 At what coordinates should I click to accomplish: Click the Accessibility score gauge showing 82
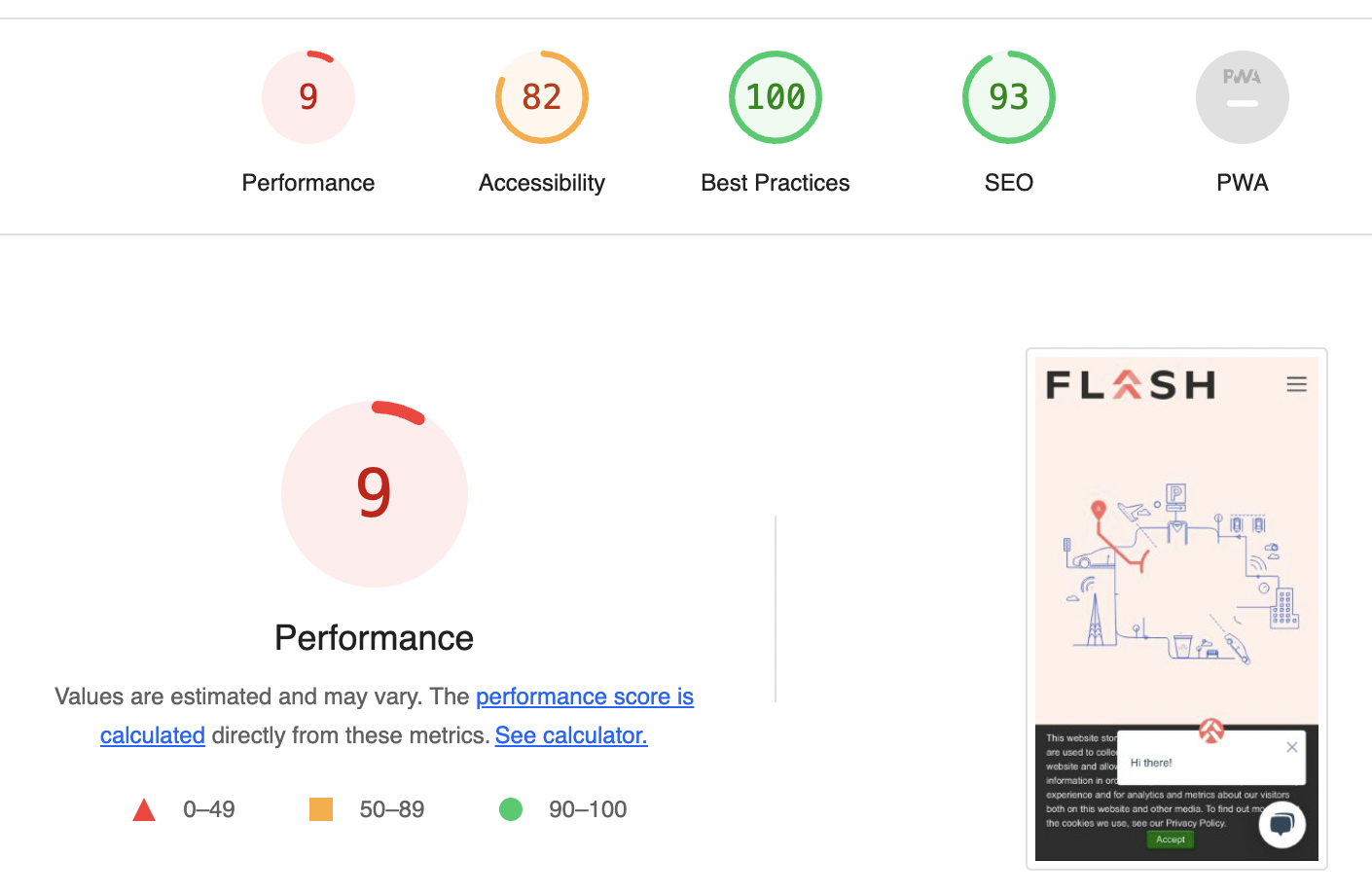[542, 97]
